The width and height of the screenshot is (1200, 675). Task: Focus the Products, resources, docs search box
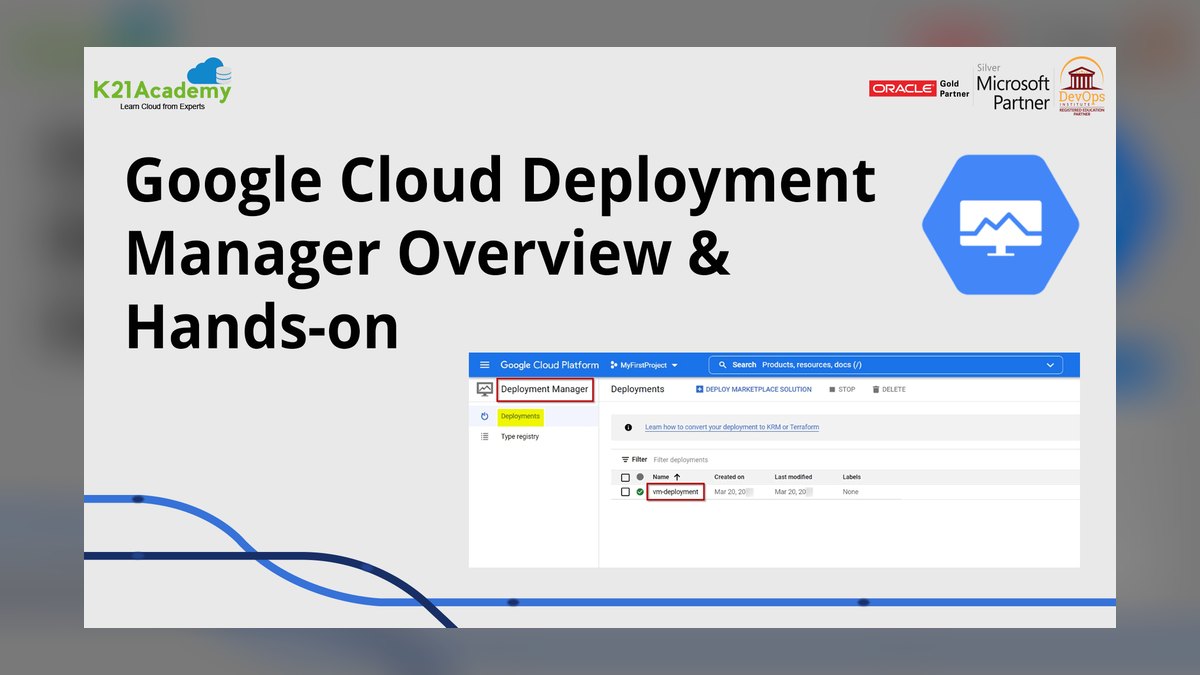click(x=885, y=365)
